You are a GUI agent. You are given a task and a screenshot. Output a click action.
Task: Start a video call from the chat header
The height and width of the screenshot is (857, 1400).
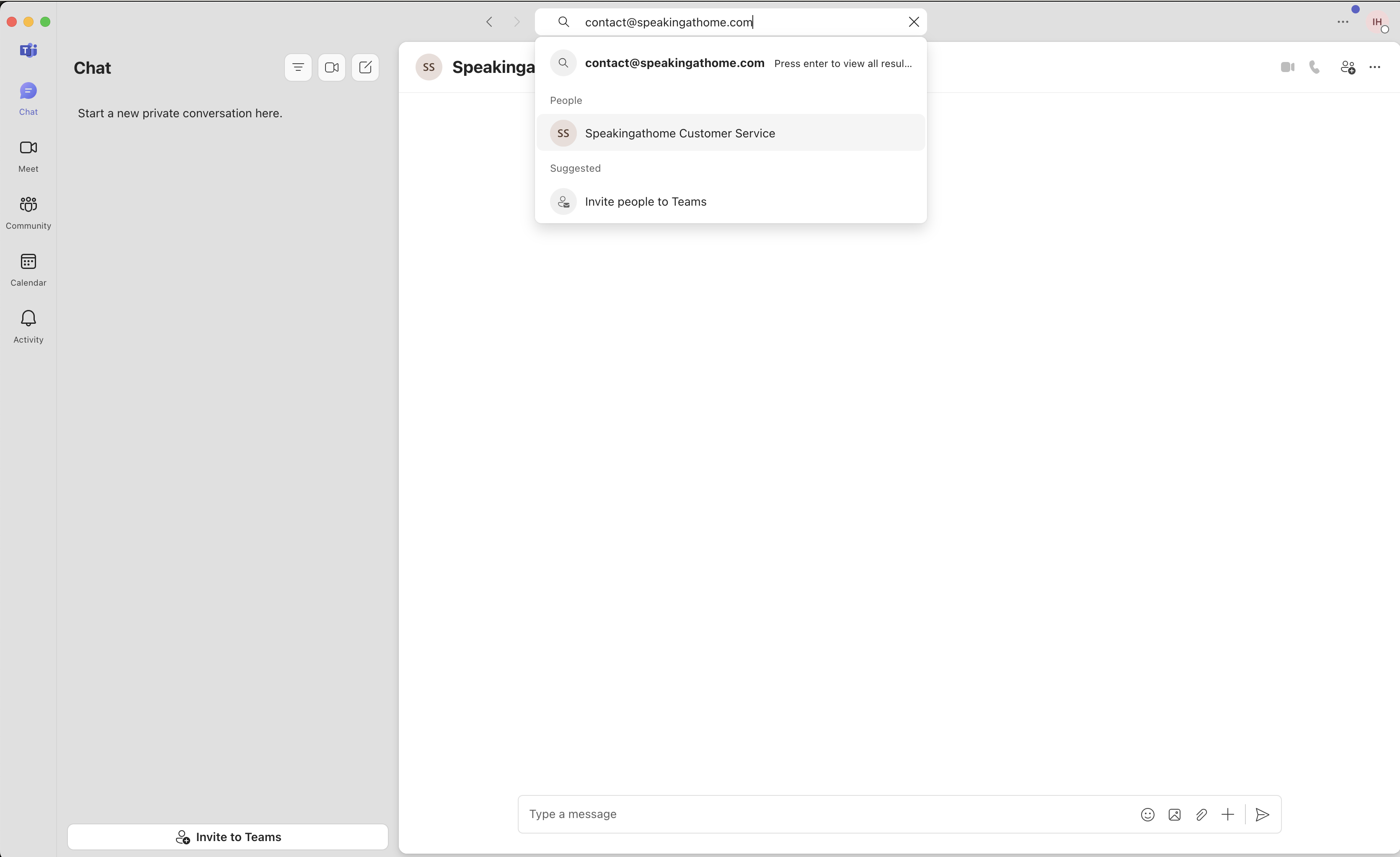tap(1287, 67)
